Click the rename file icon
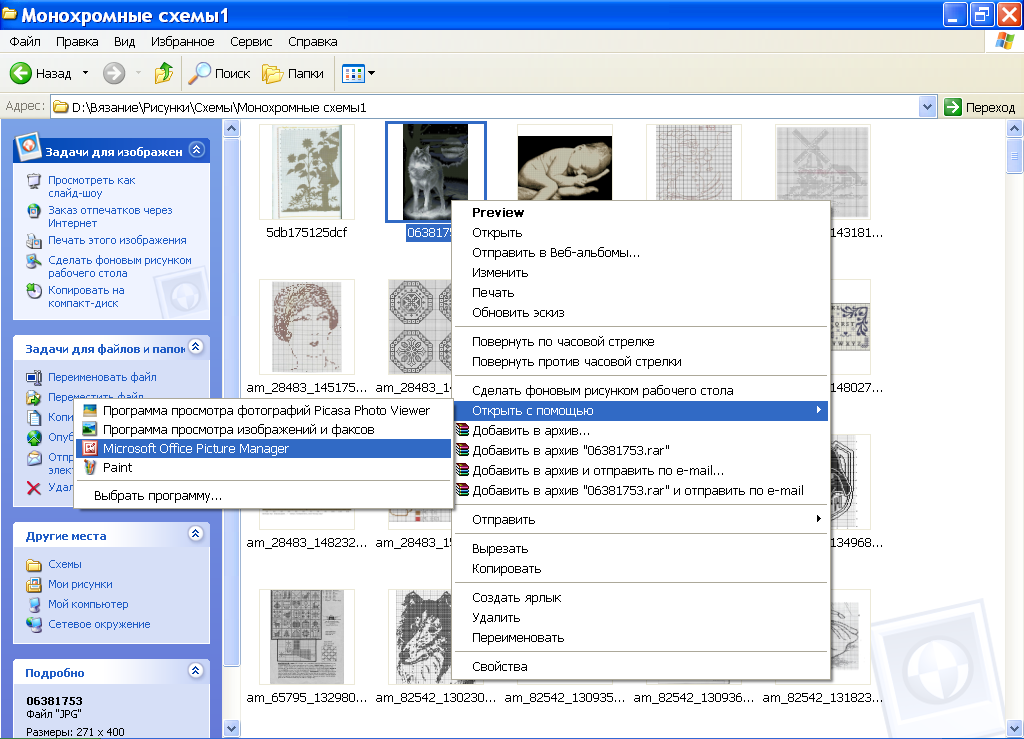Screen dimensions: 1024x739 (34, 377)
